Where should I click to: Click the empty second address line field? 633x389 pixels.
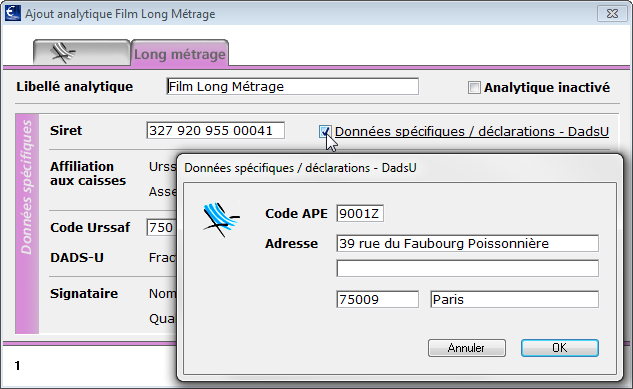[x=467, y=268]
